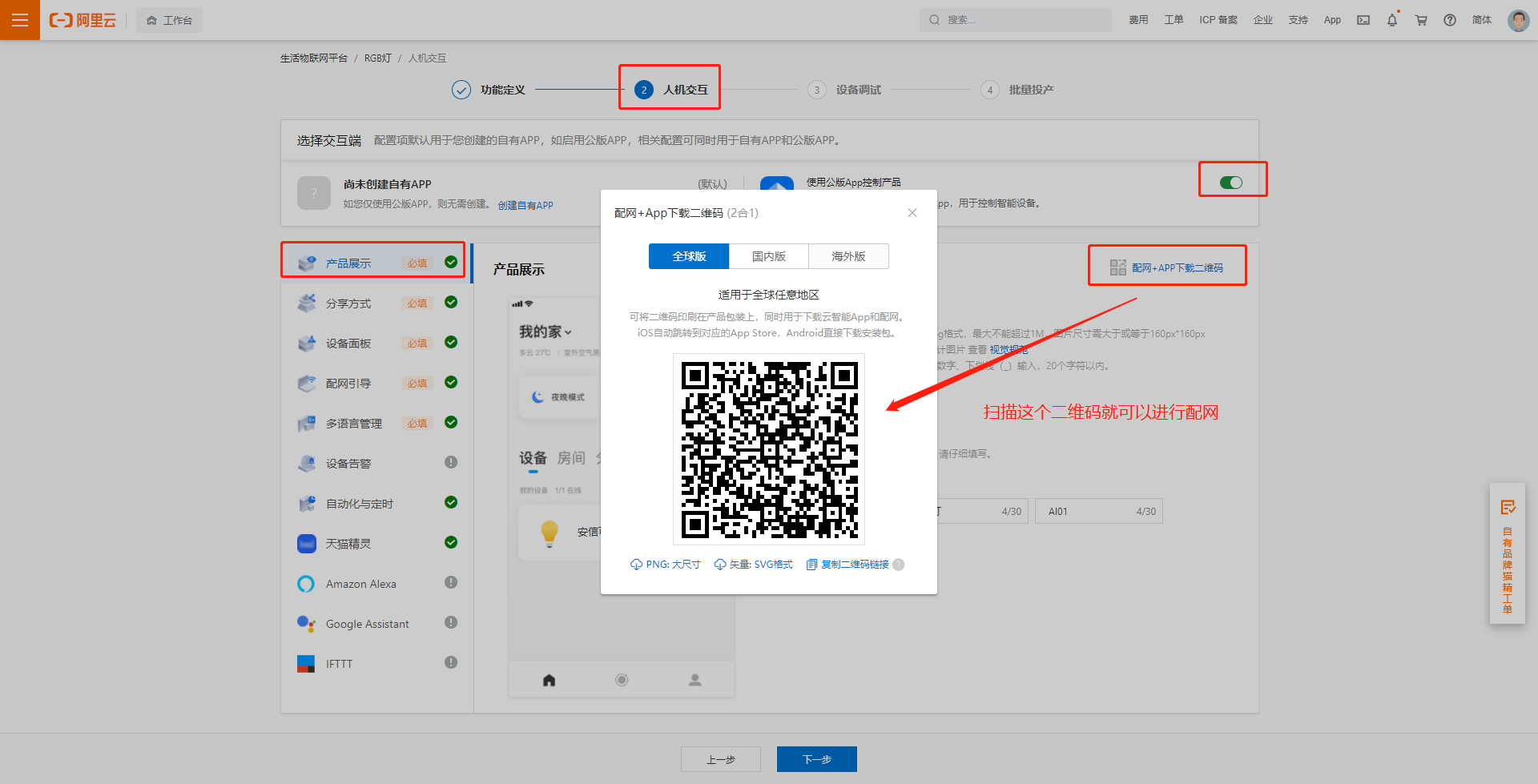Close the QR code dialog

click(x=912, y=212)
